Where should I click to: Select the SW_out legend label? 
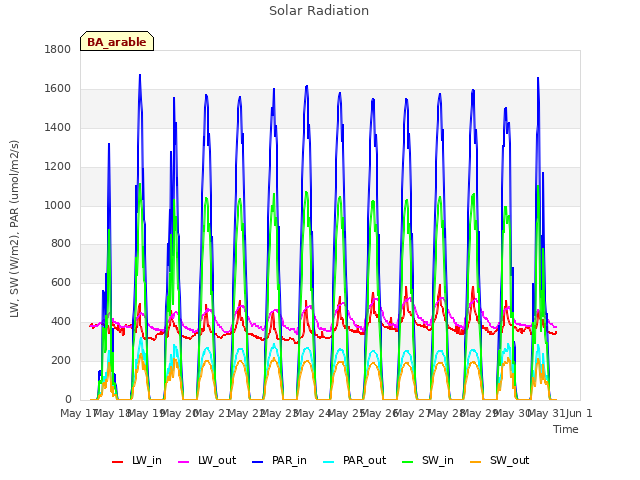click(509, 460)
